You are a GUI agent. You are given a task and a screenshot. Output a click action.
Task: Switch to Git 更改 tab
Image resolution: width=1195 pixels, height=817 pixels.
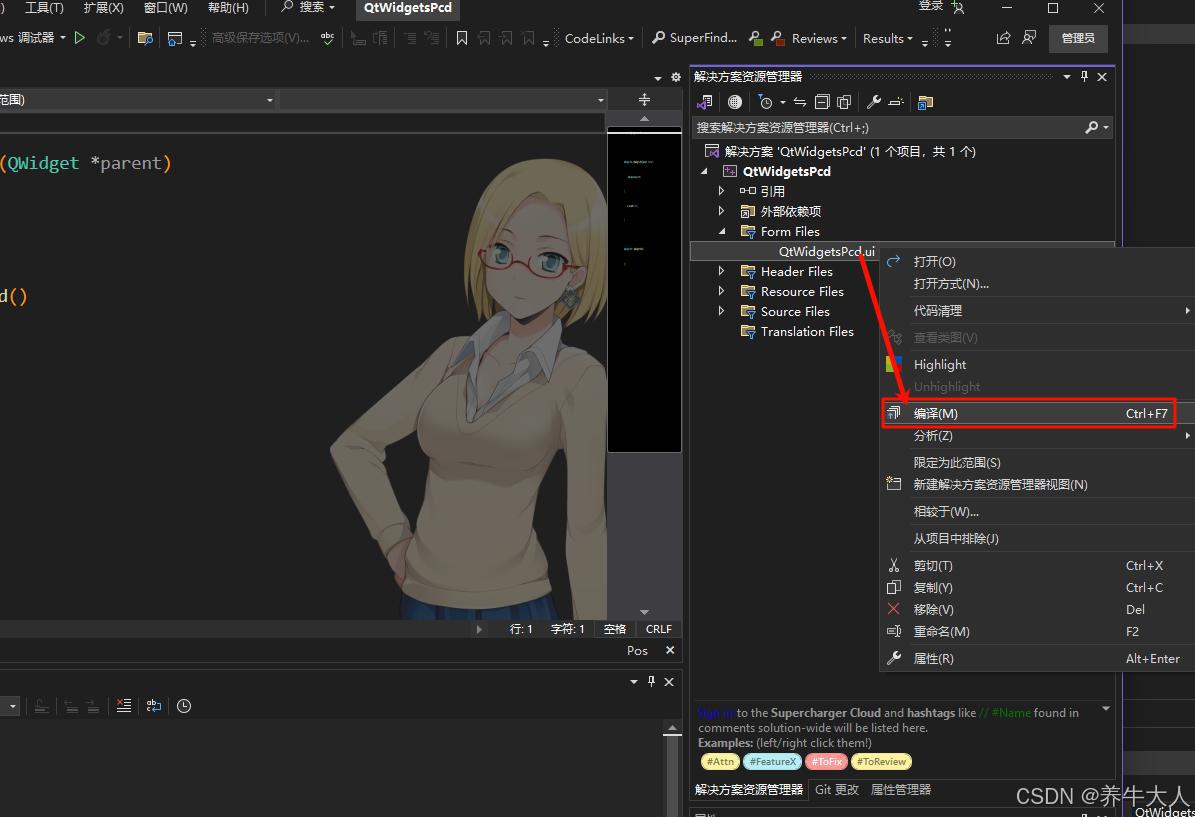pos(836,790)
